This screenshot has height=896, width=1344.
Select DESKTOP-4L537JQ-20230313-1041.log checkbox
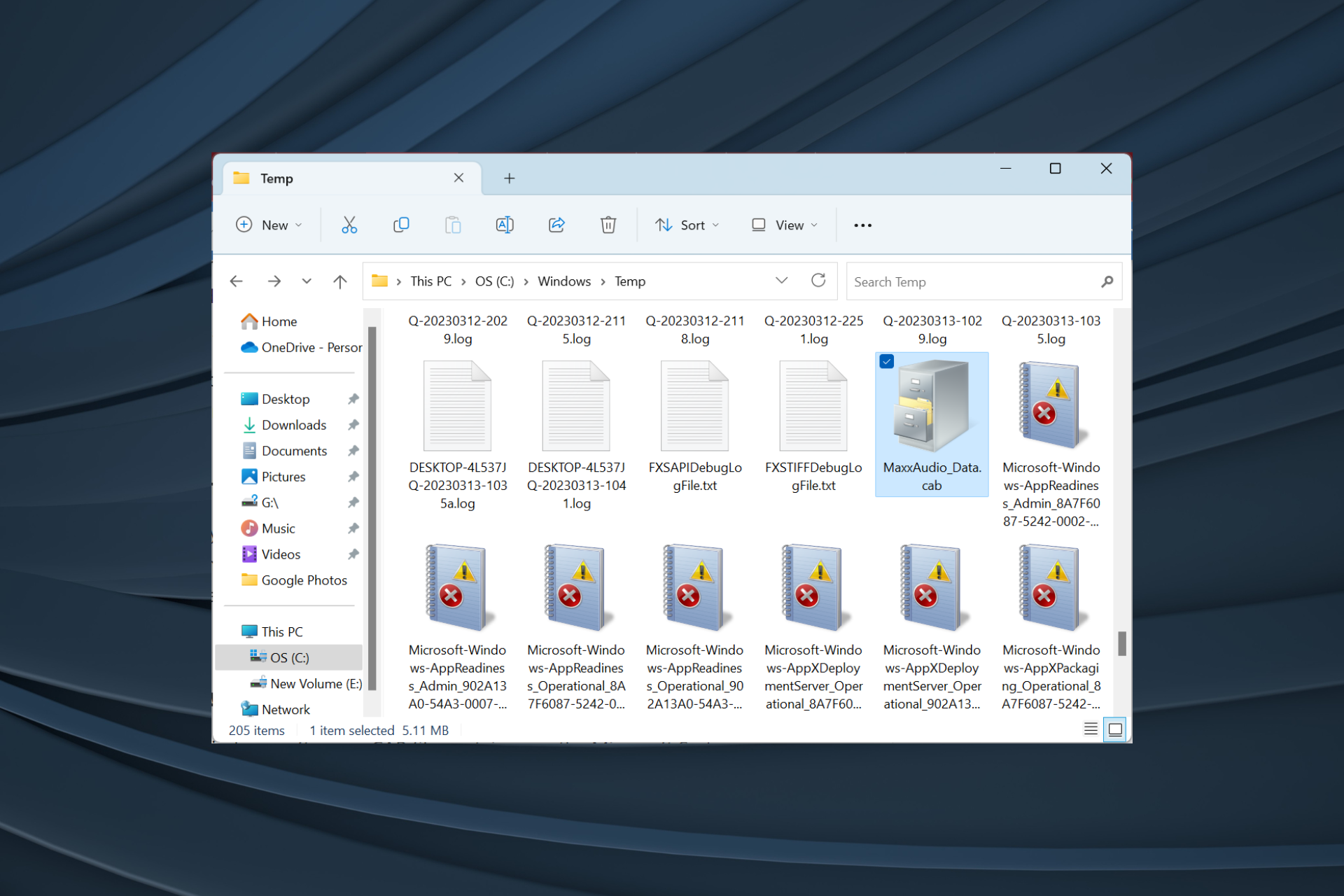531,363
